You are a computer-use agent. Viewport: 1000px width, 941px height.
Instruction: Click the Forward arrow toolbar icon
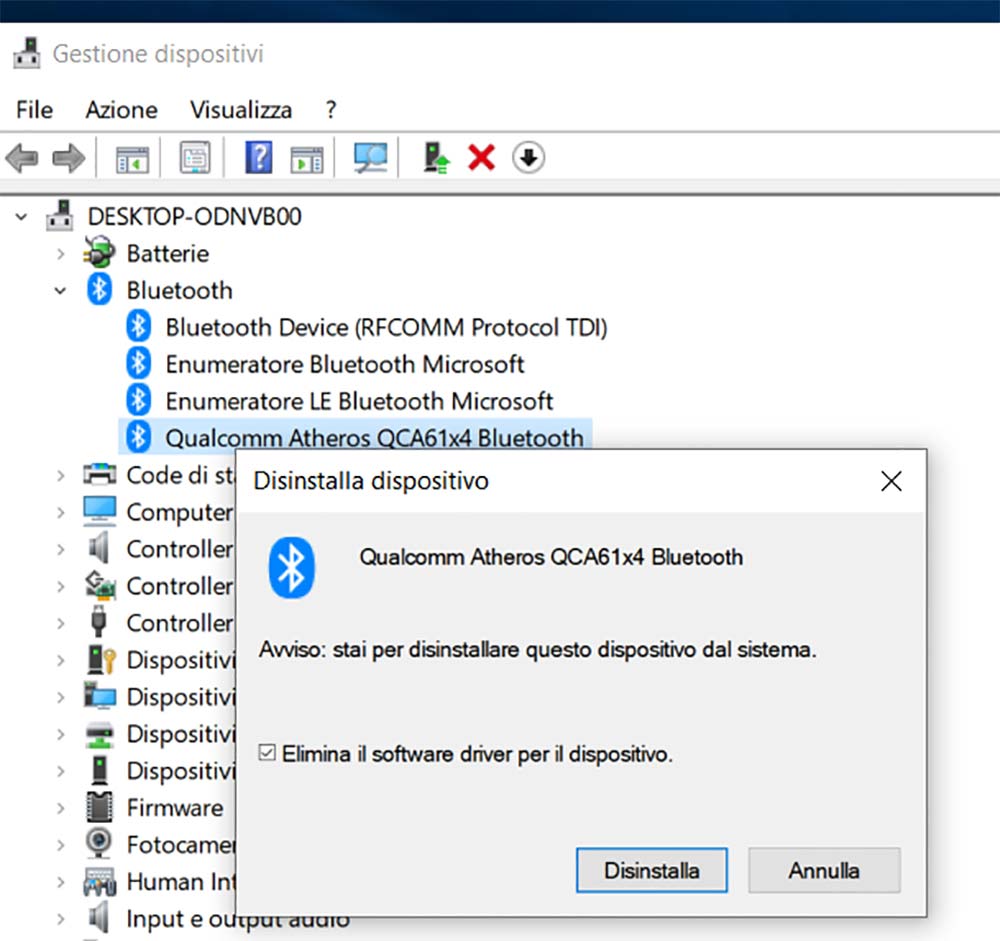pos(68,158)
